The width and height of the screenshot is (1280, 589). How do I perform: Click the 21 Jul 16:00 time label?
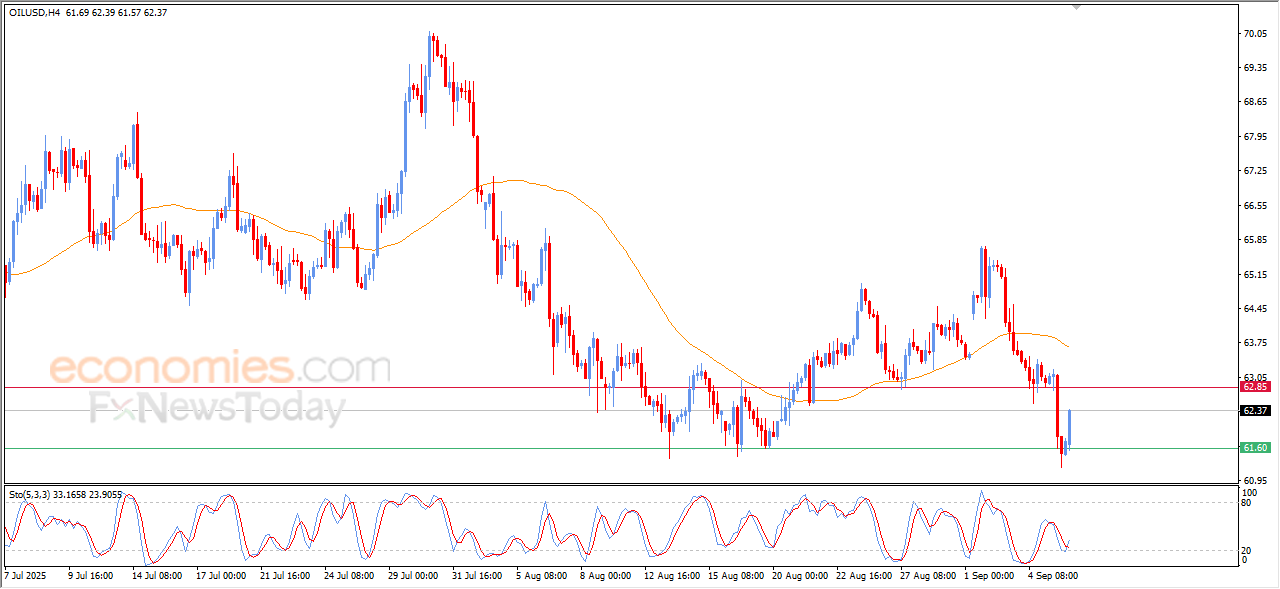(285, 577)
